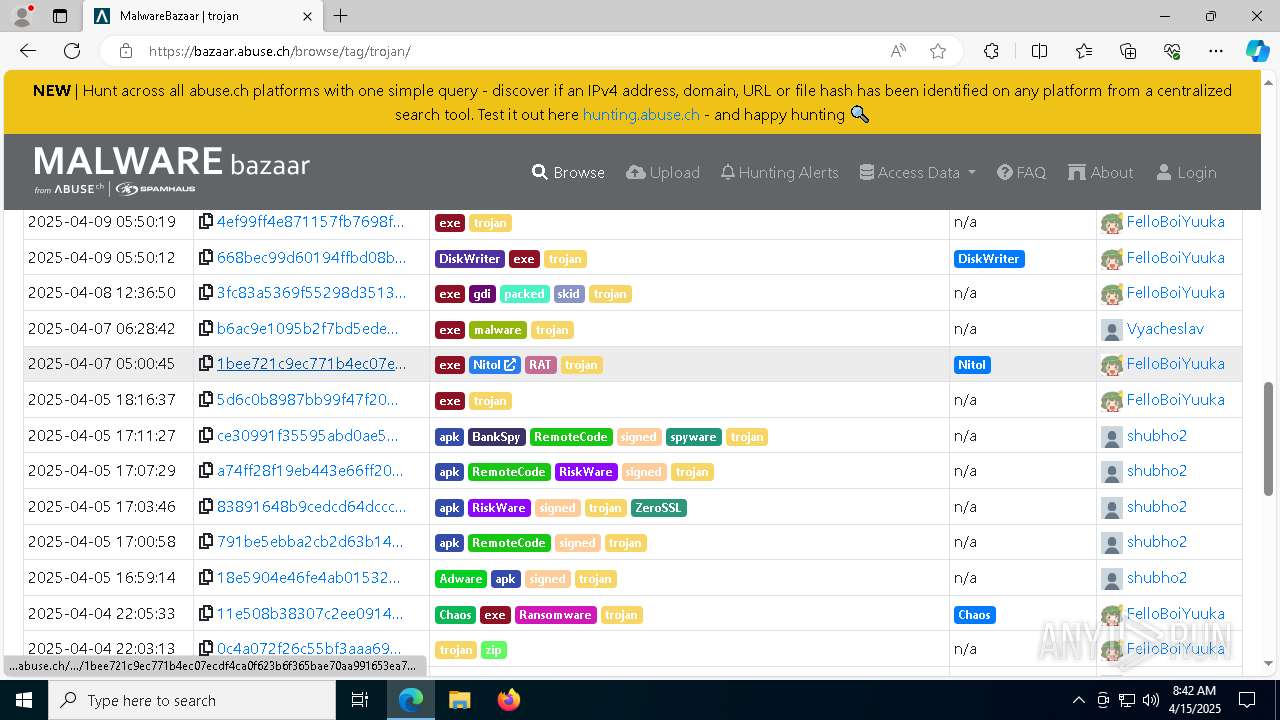Copy hash 791be5ebba2cb2d63b14 icon
This screenshot has height=720, width=1280.
pos(205,541)
